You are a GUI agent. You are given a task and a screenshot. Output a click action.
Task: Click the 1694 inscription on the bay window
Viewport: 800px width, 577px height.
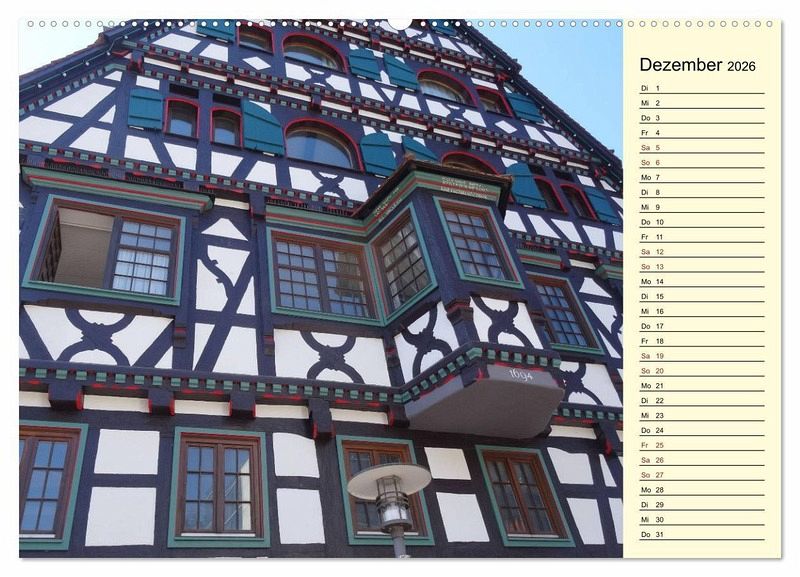tap(521, 375)
